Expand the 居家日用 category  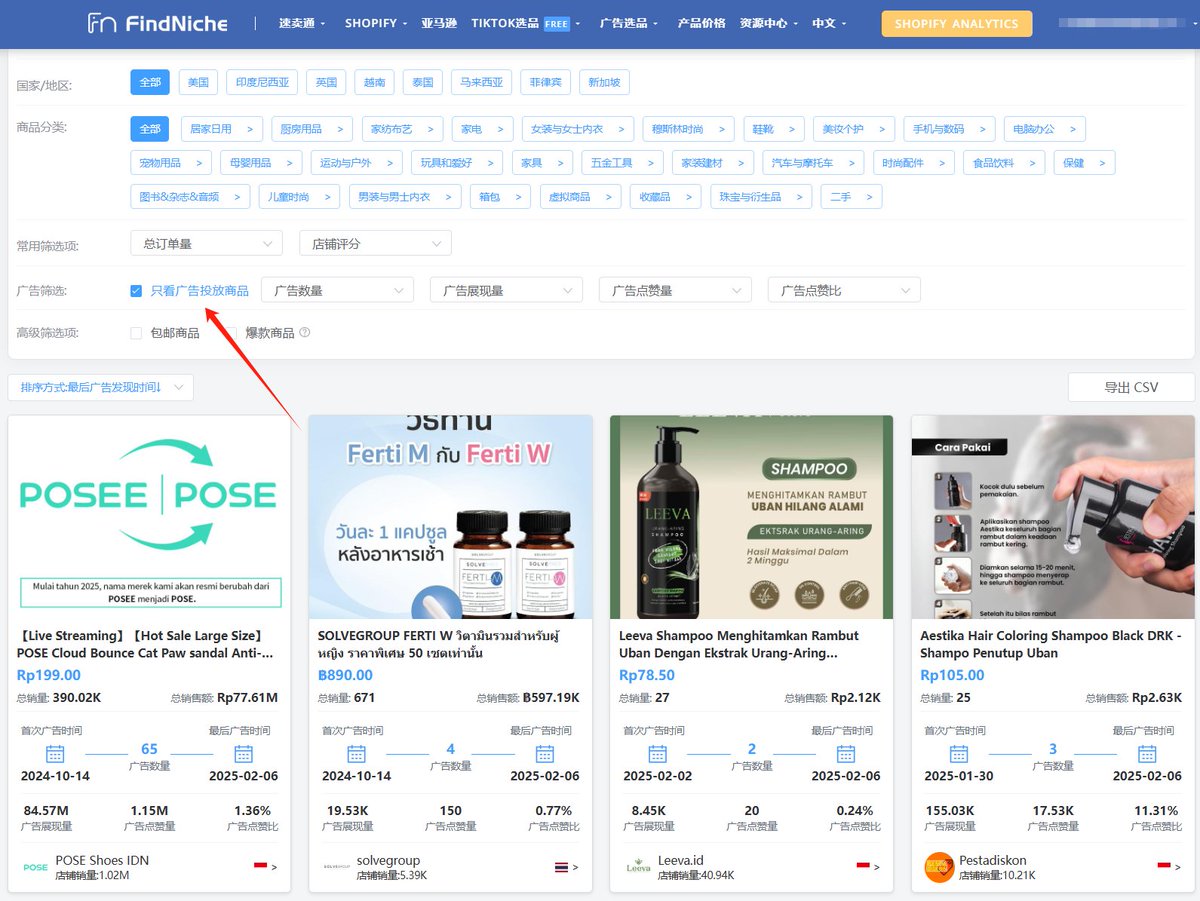[222, 129]
